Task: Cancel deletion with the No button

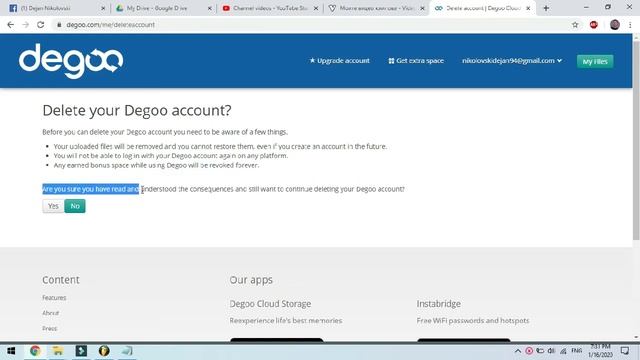Action: [75, 206]
